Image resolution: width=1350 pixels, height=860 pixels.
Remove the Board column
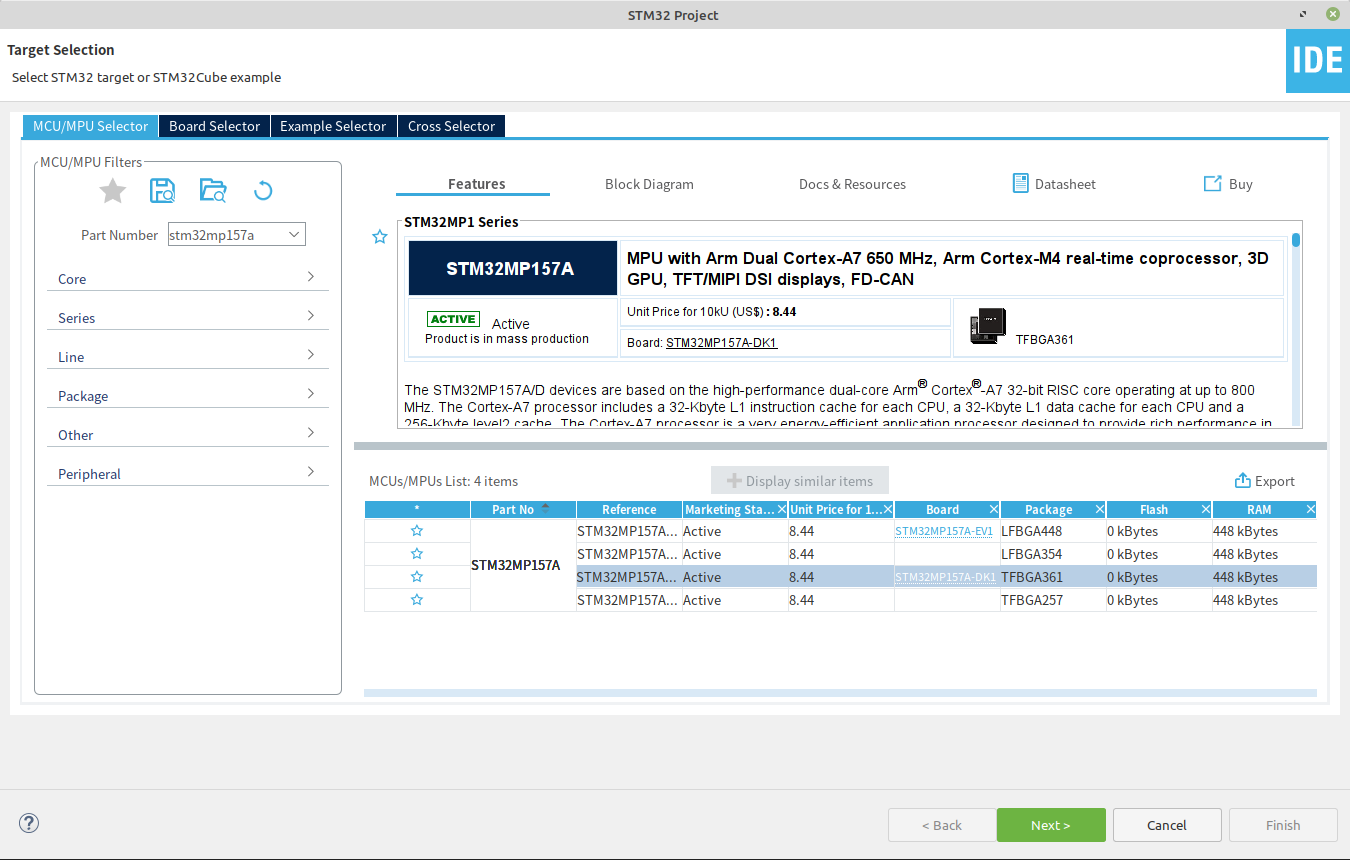[993, 510]
